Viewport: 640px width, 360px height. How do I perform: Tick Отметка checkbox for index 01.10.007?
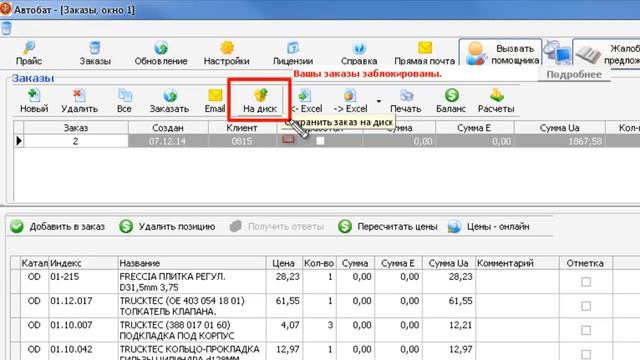[586, 330]
